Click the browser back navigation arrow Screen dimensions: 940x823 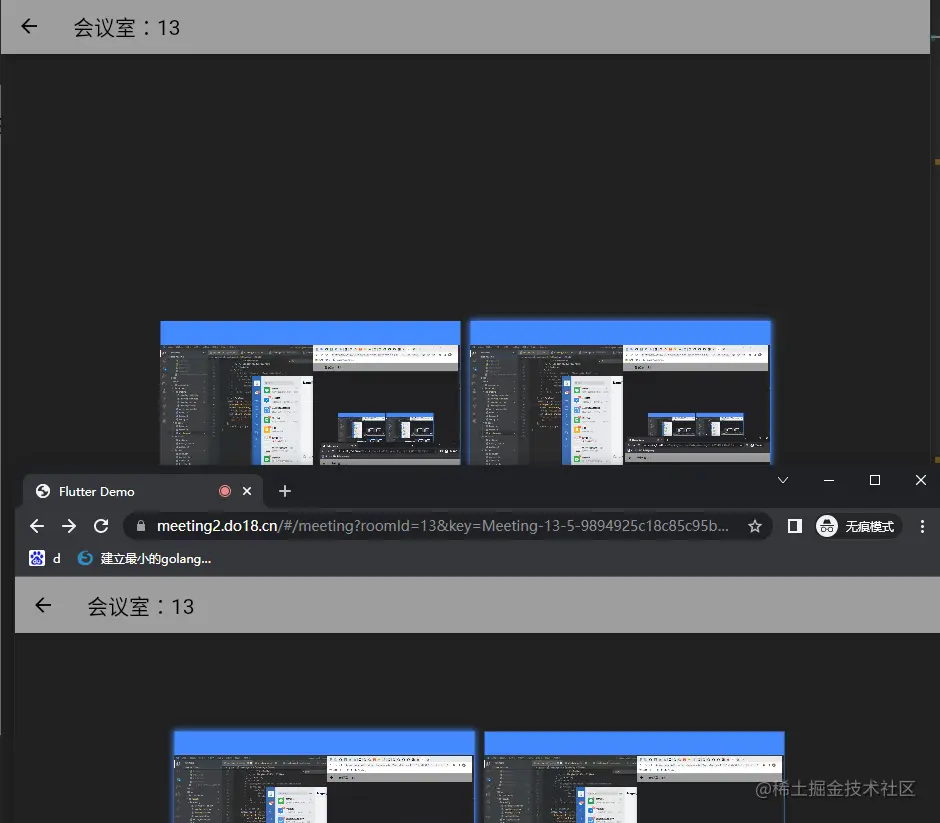tap(37, 525)
